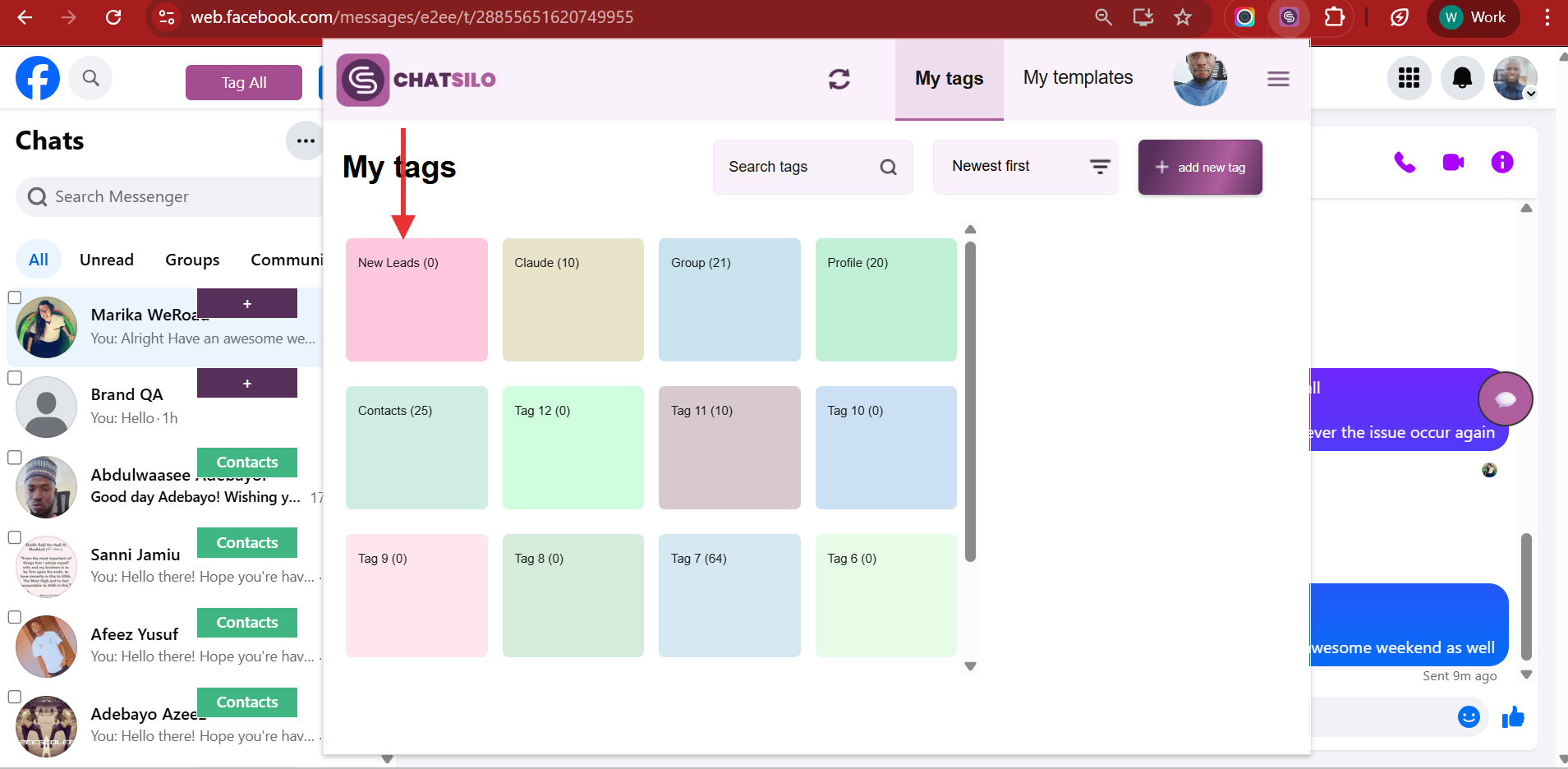Tick the checkbox next to Brand QA
The height and width of the screenshot is (769, 1568).
(14, 378)
